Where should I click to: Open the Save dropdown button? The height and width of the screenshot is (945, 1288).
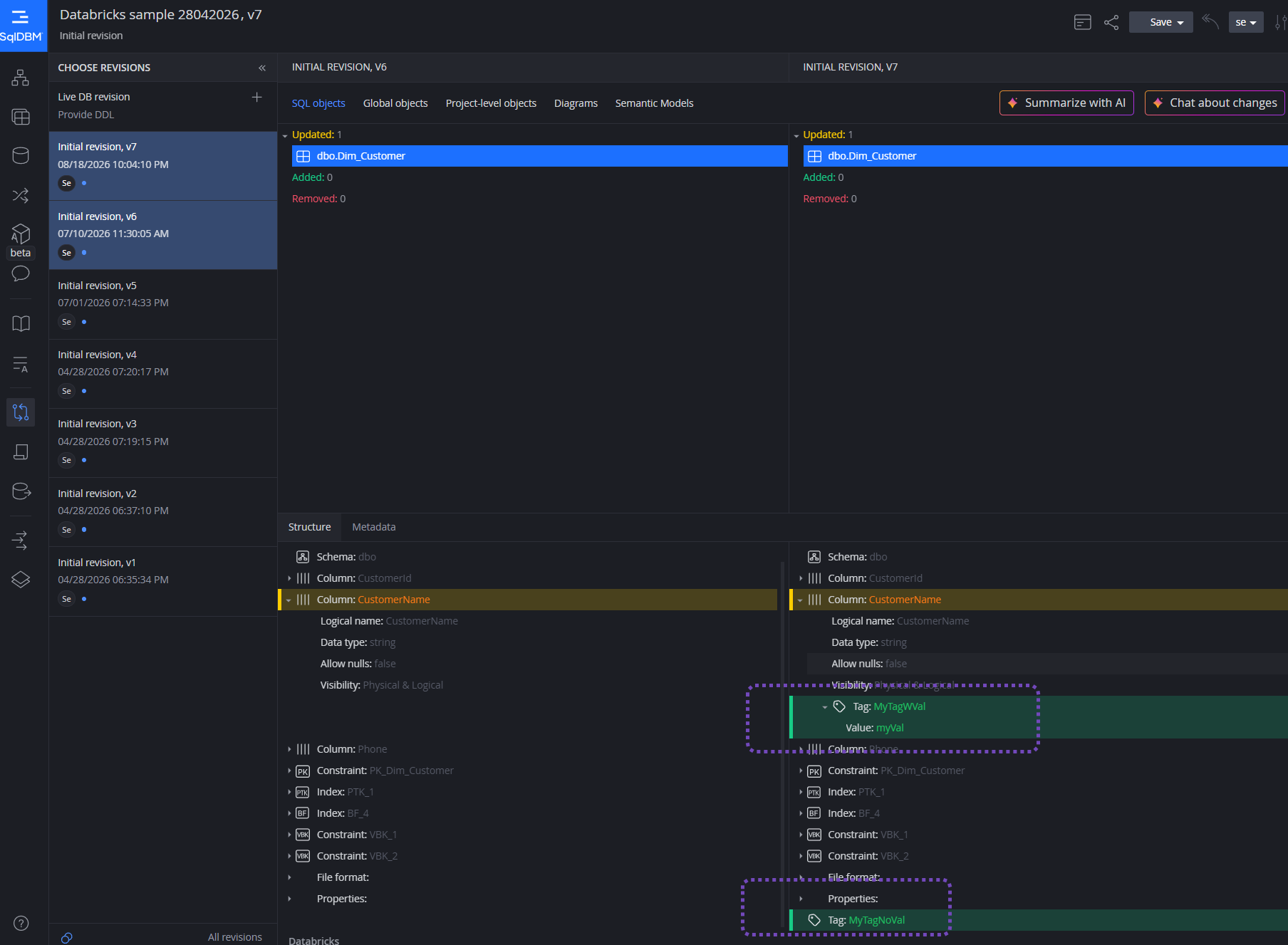click(x=1161, y=22)
